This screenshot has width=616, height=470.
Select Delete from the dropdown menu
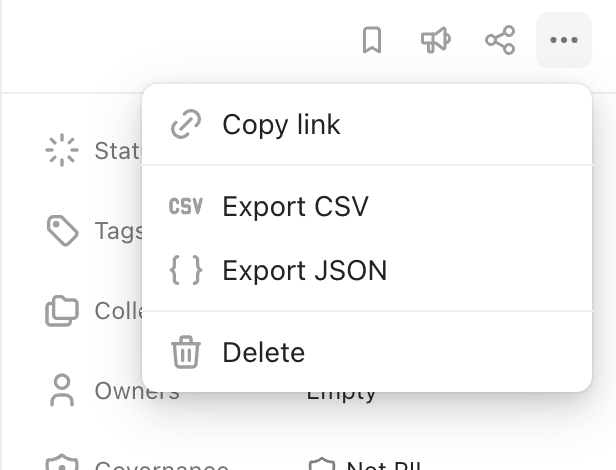367,352
